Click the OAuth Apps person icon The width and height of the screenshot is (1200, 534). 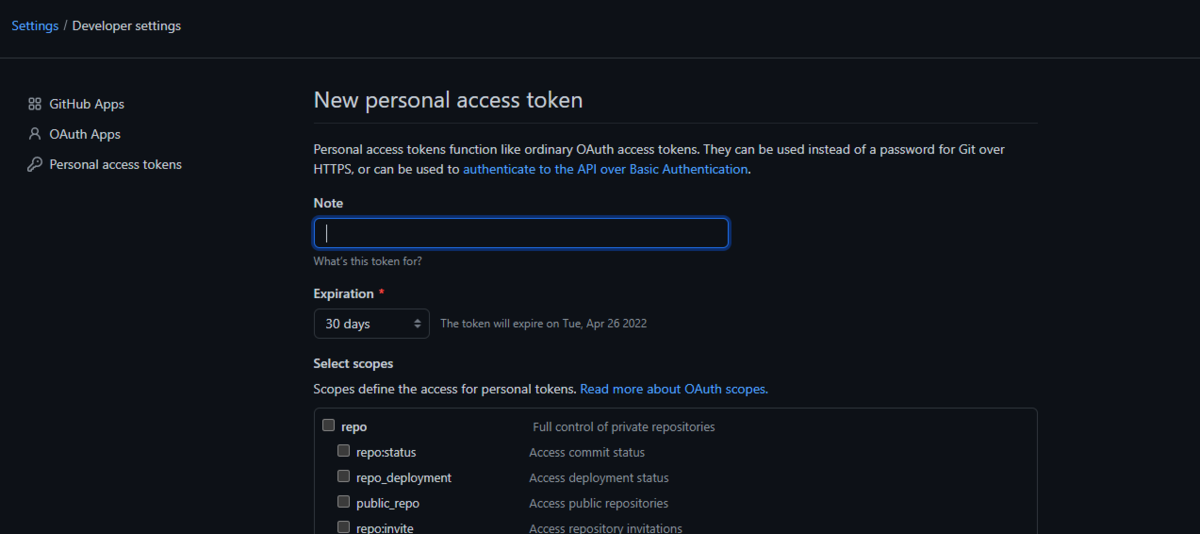pyautogui.click(x=34, y=134)
